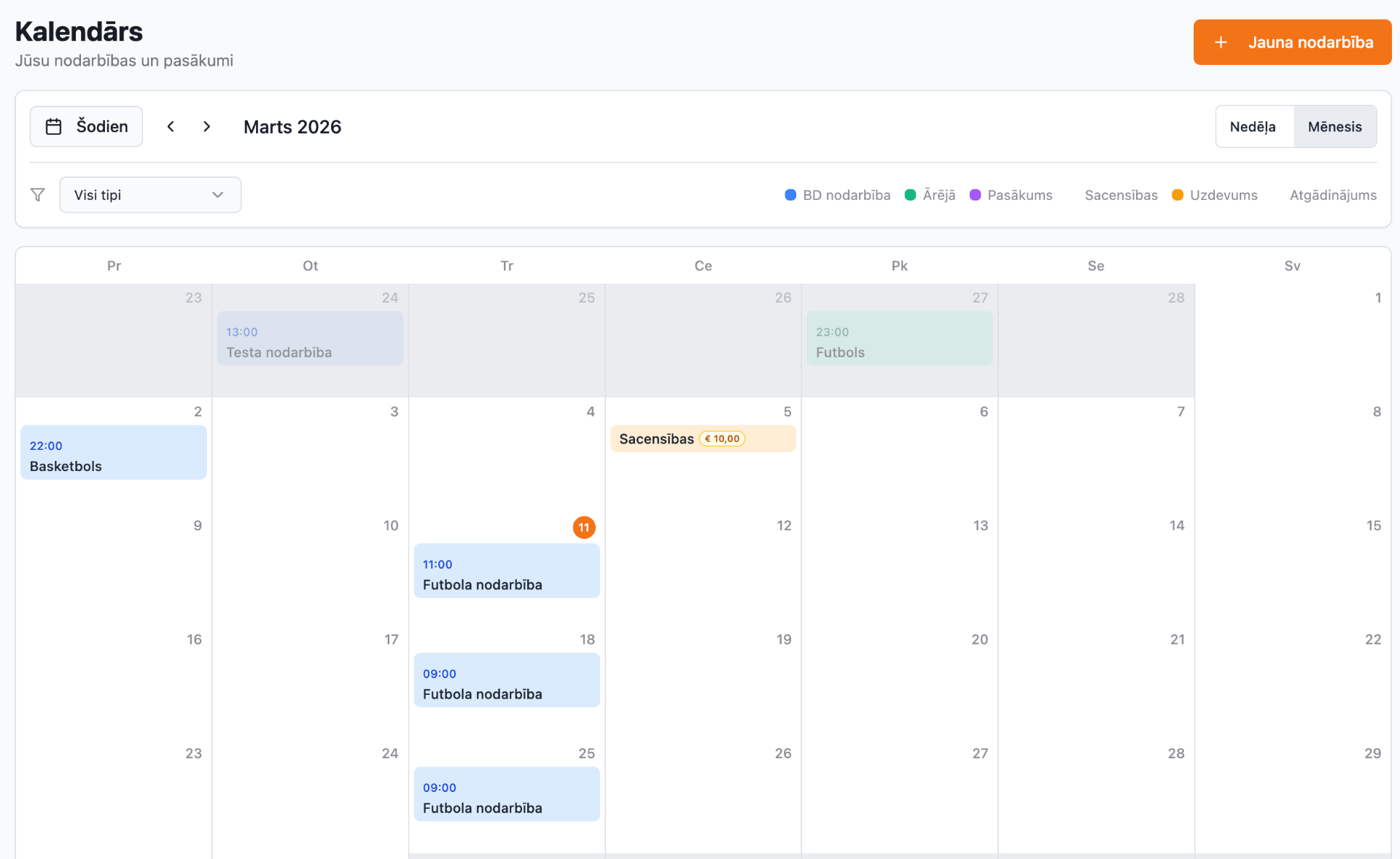Select day 1 in the Sv column
Screen dimensions: 1400x859
[x=1377, y=298]
